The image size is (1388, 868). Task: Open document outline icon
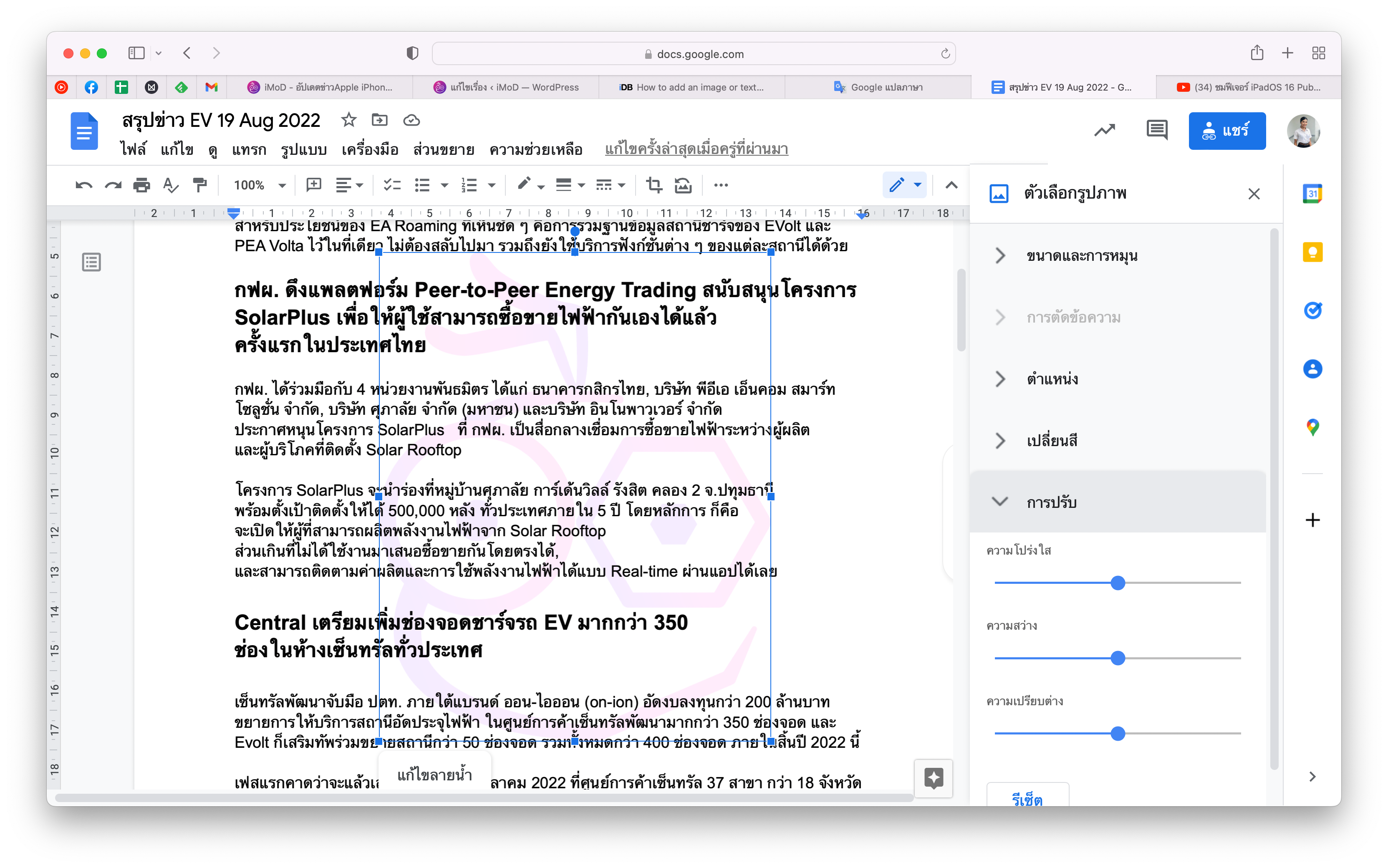point(91,262)
